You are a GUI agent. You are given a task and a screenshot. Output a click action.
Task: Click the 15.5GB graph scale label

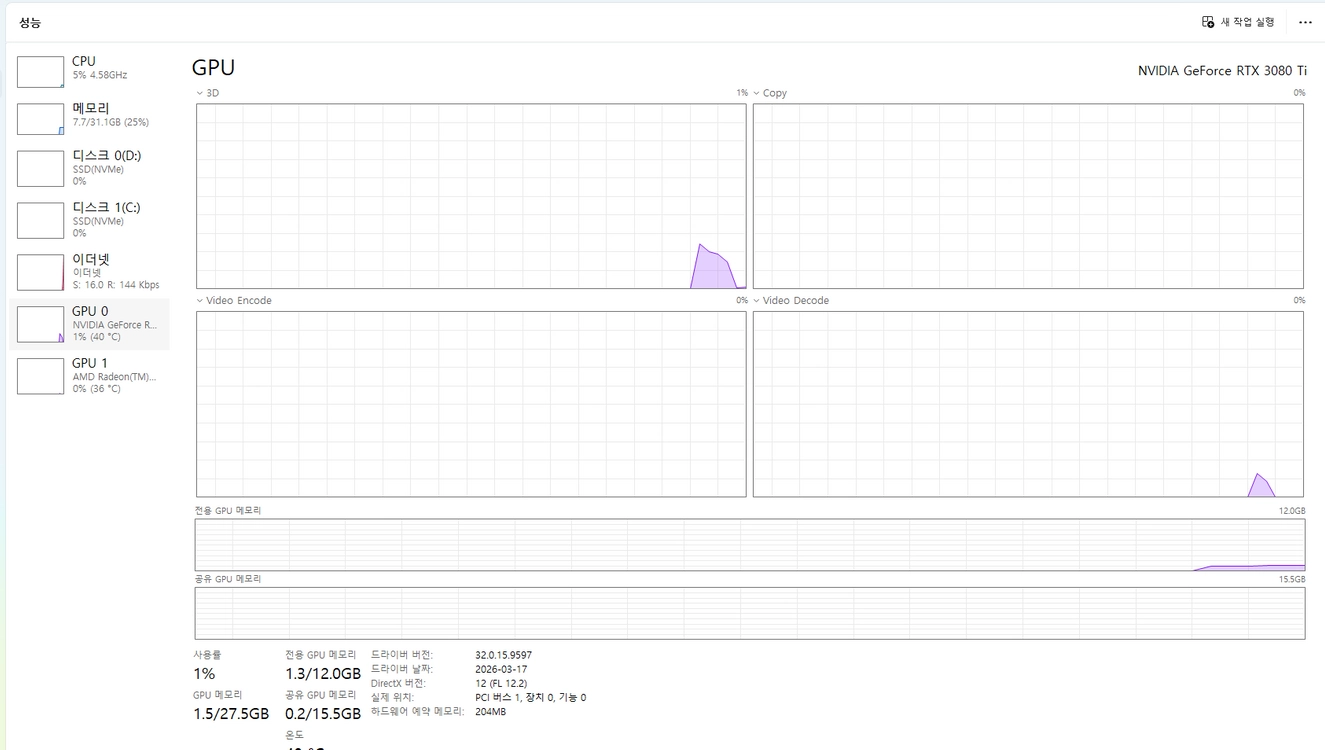pos(1293,579)
